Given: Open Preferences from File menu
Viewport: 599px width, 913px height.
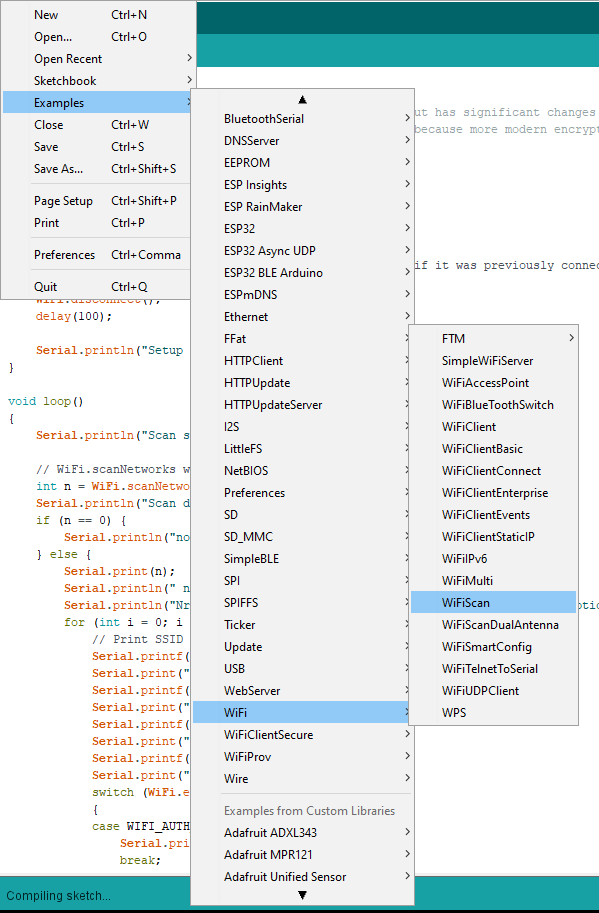Looking at the screenshot, I should (x=97, y=255).
